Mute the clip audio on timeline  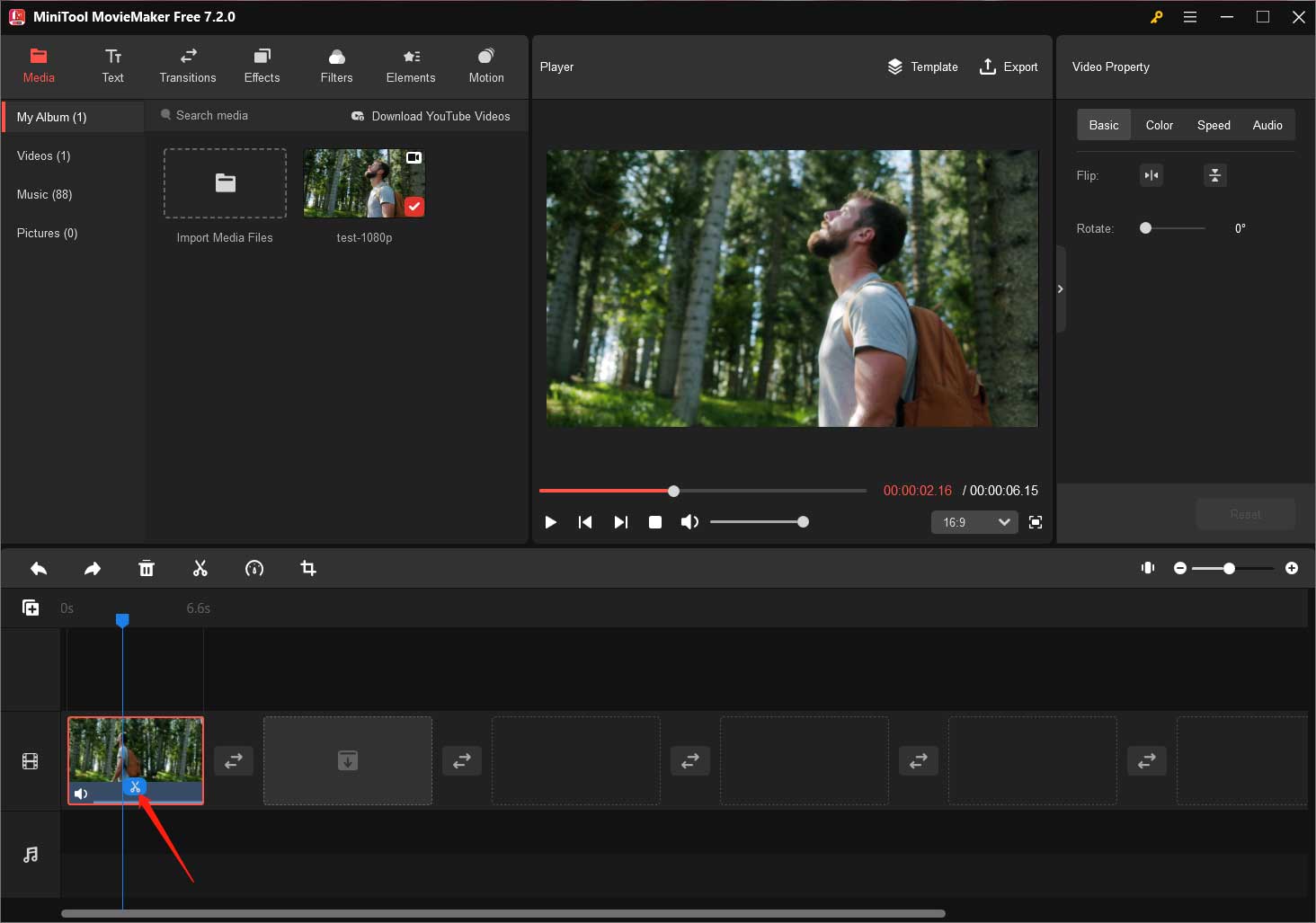pos(81,794)
